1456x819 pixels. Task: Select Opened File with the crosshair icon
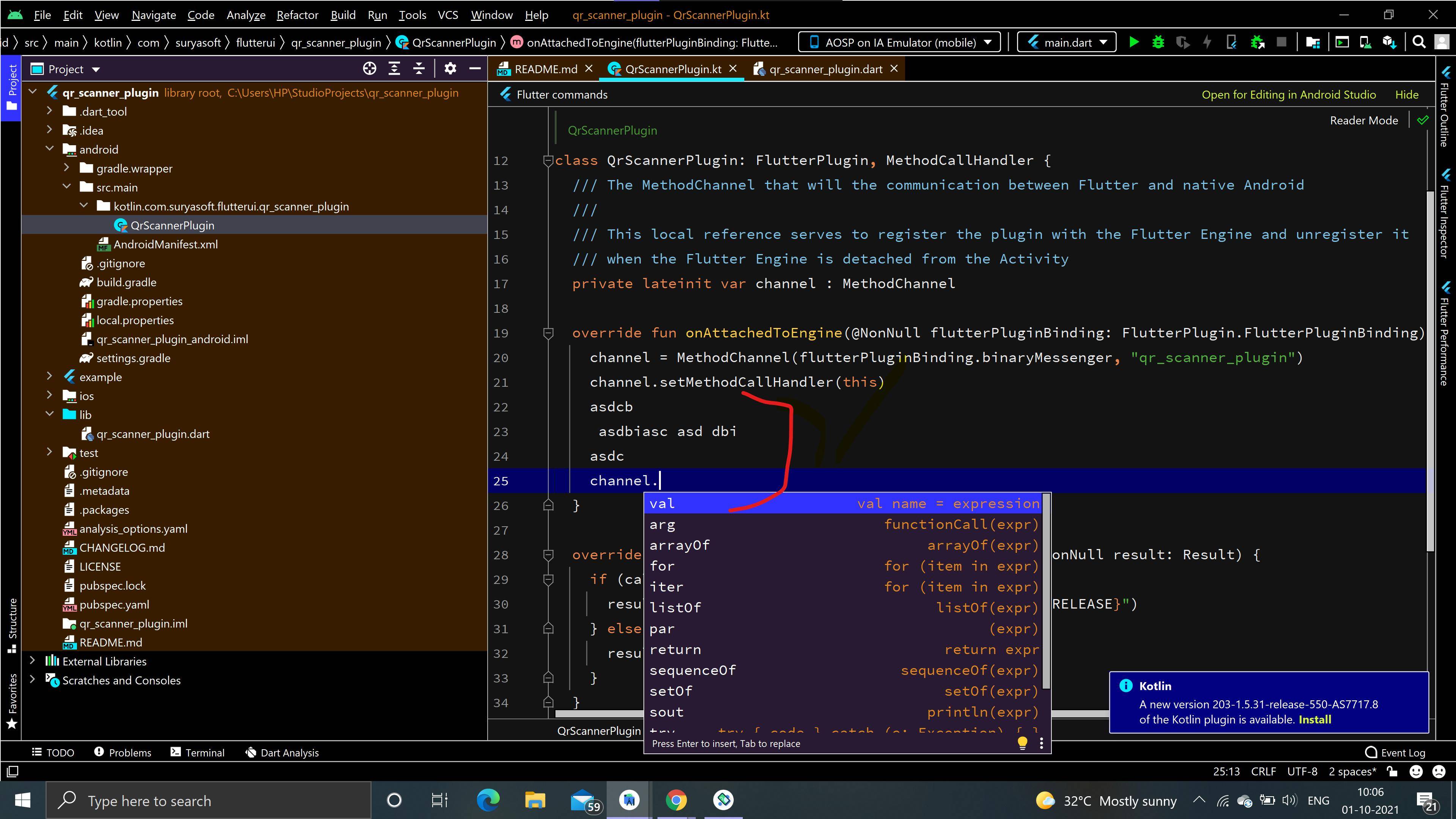tap(370, 68)
